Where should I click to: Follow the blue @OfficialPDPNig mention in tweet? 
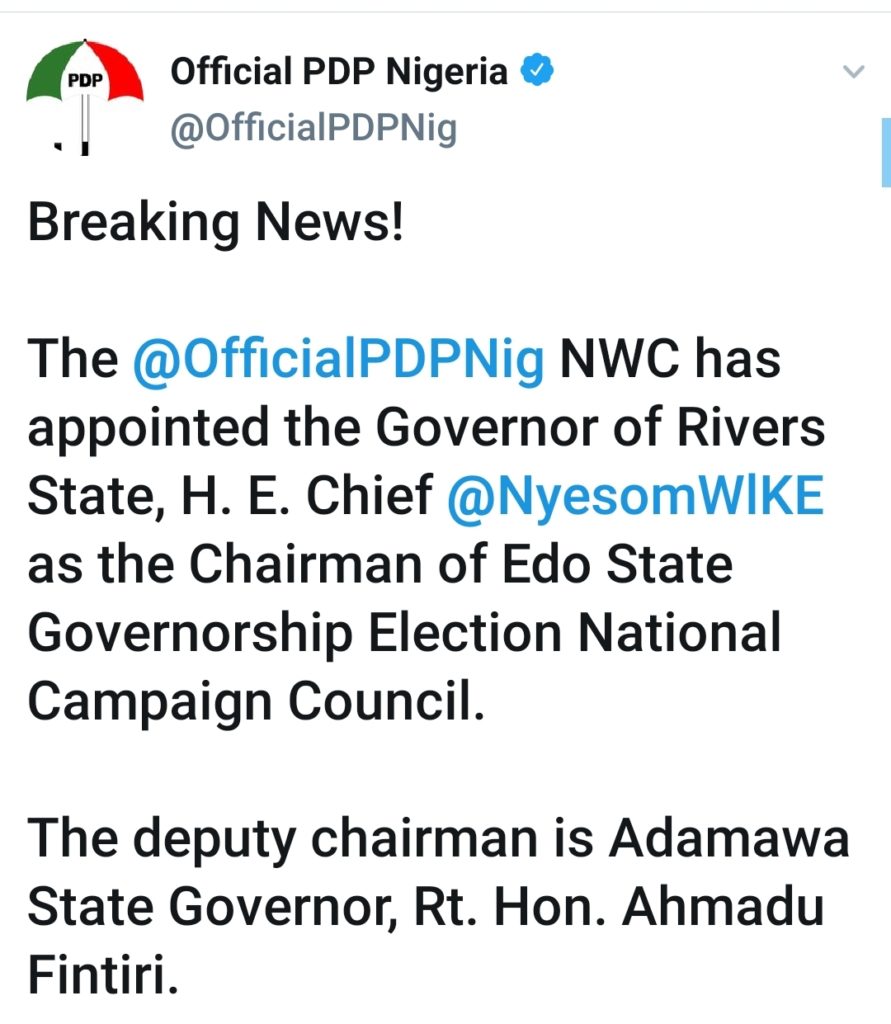(338, 359)
